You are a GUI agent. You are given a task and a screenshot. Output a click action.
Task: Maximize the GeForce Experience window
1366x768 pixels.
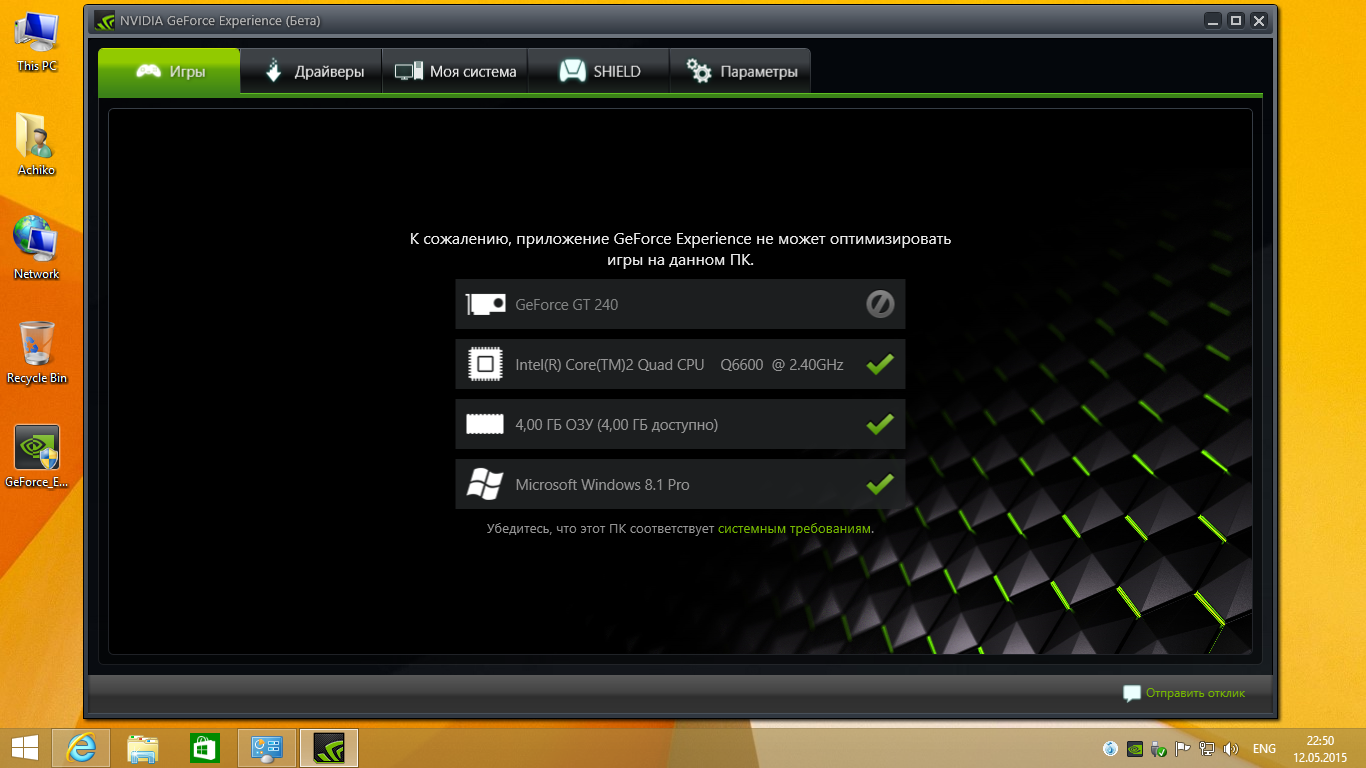pyautogui.click(x=1236, y=20)
